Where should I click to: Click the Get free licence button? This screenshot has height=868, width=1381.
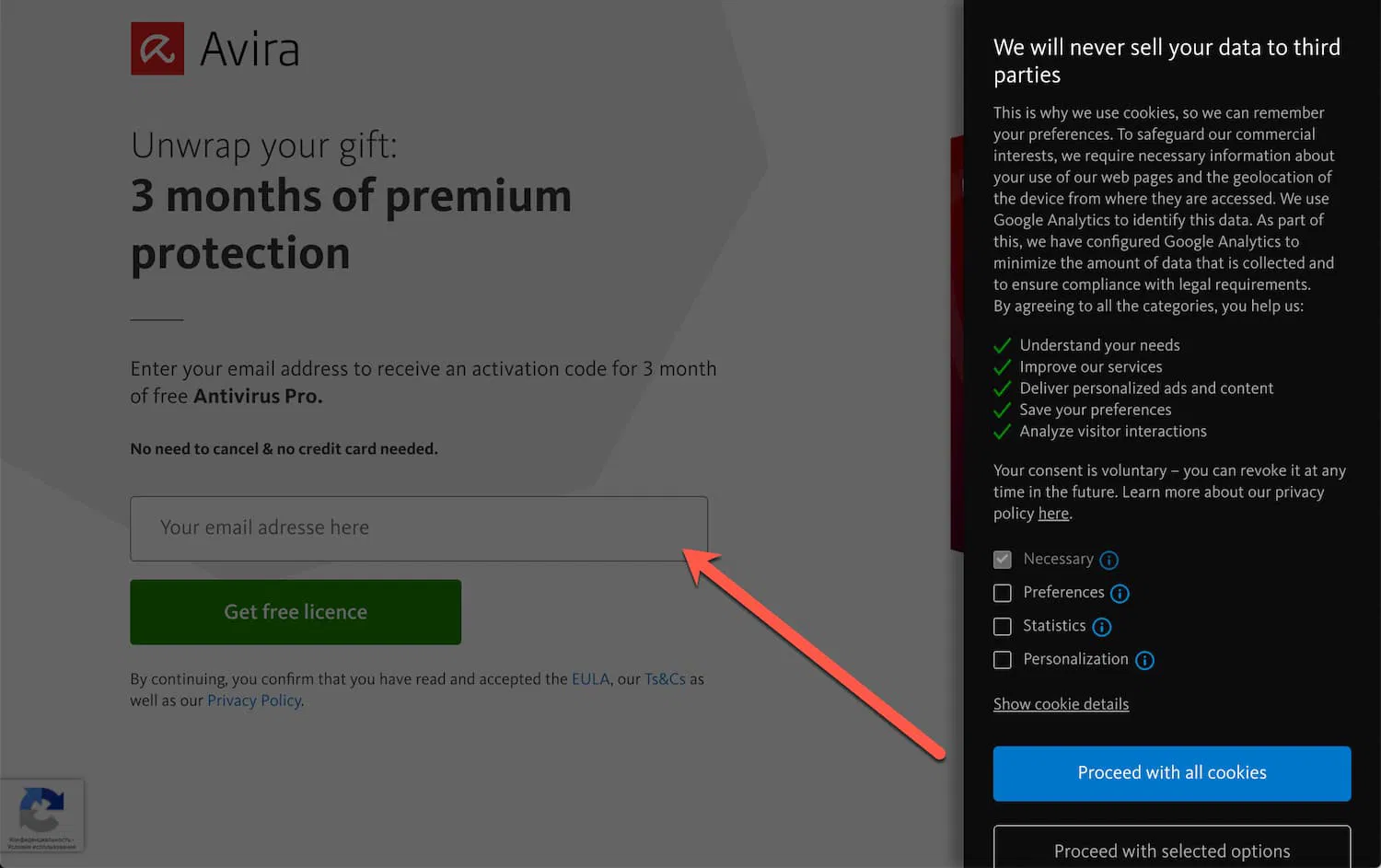296,612
